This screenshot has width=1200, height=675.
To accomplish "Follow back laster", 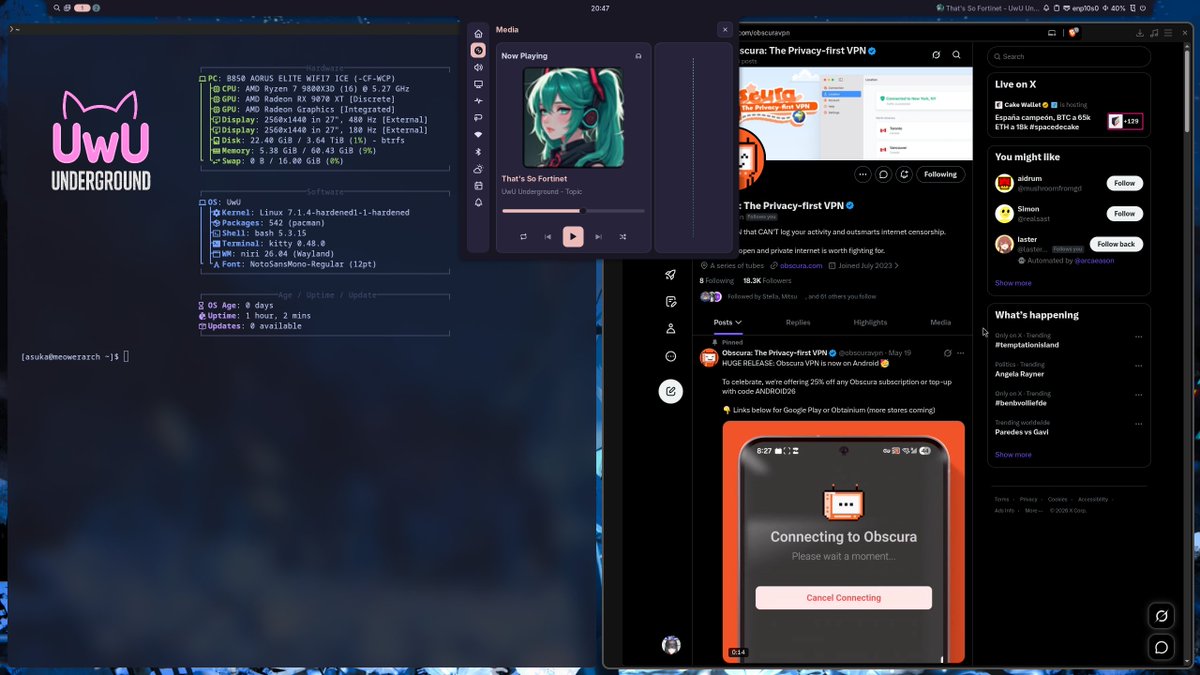I will 1116,244.
